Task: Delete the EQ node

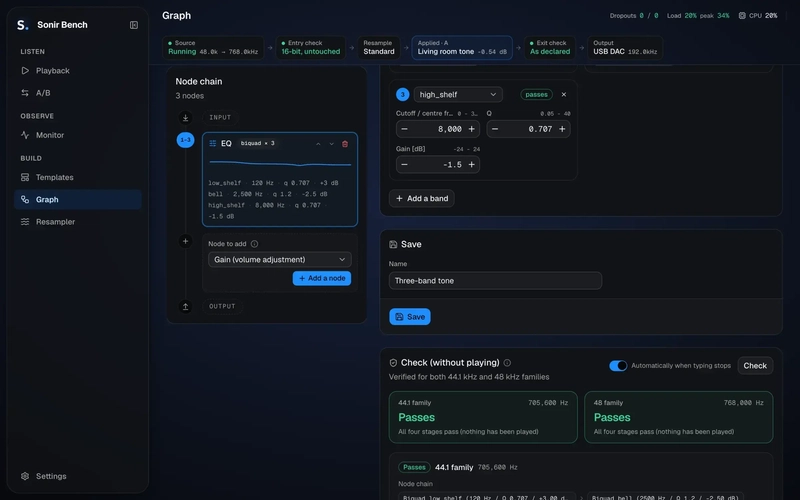Action: pyautogui.click(x=345, y=144)
